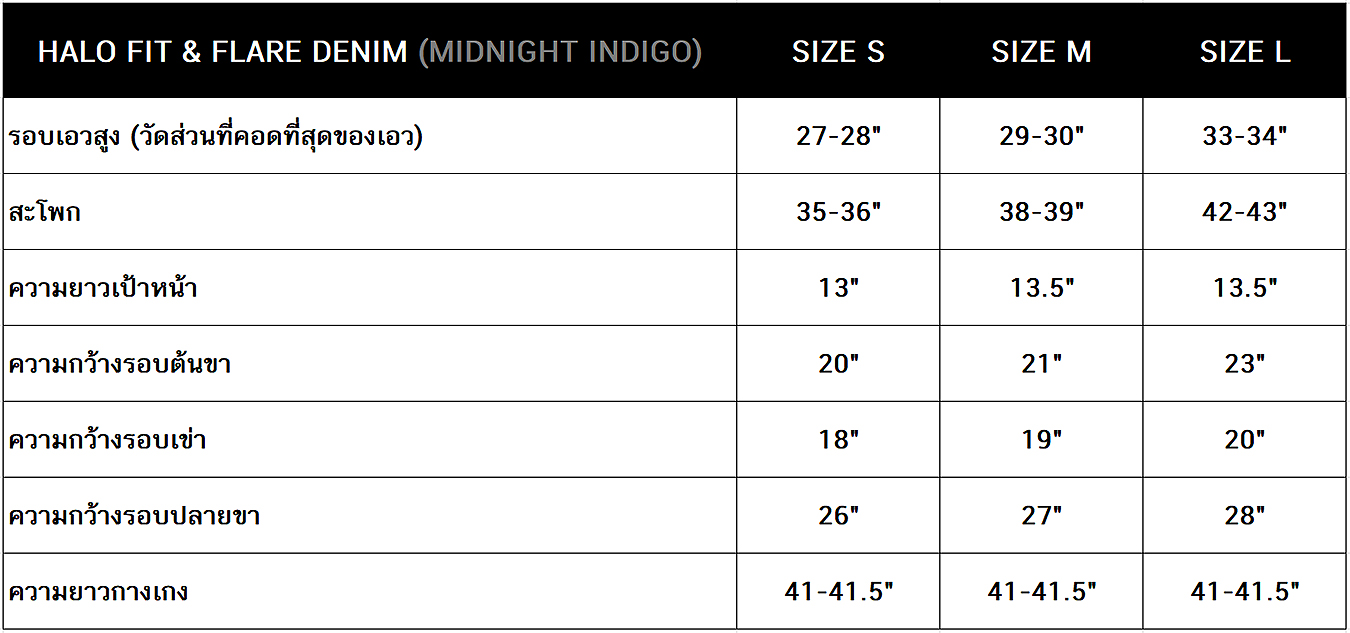This screenshot has height=633, width=1350.
Task: Select the SIZE S column header
Action: [x=838, y=52]
